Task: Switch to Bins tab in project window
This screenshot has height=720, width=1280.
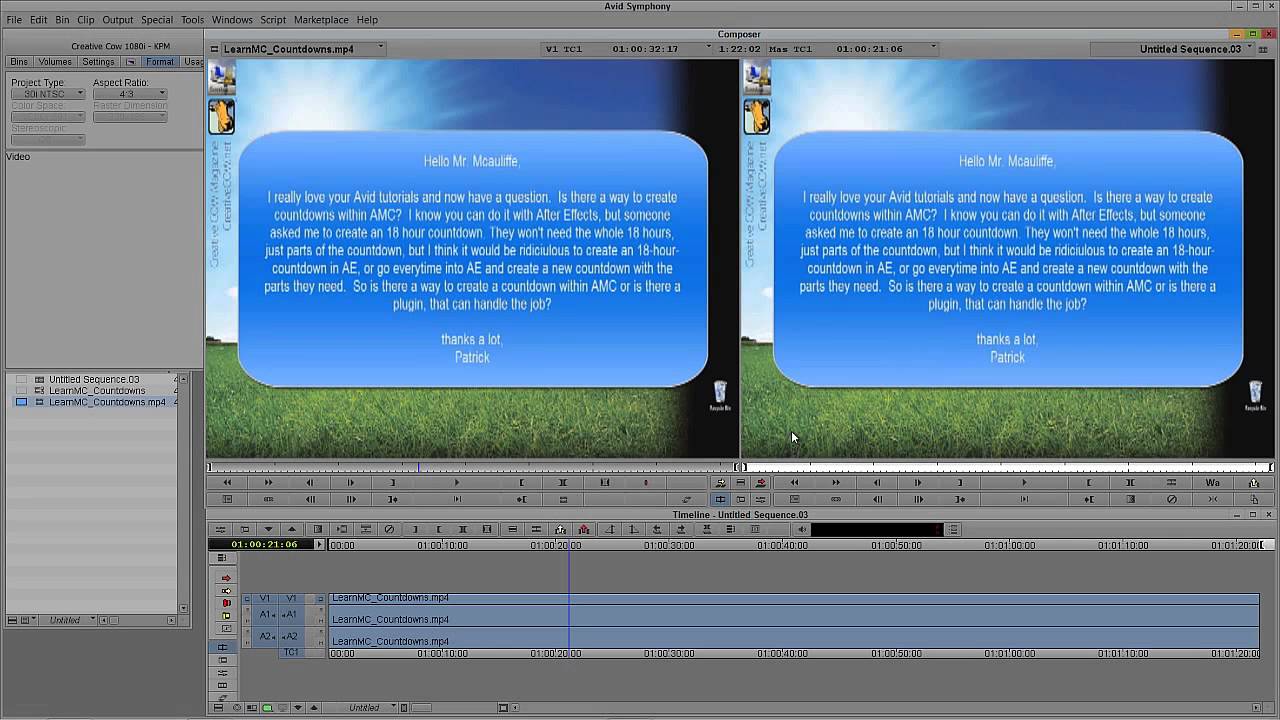Action: pyautogui.click(x=19, y=62)
